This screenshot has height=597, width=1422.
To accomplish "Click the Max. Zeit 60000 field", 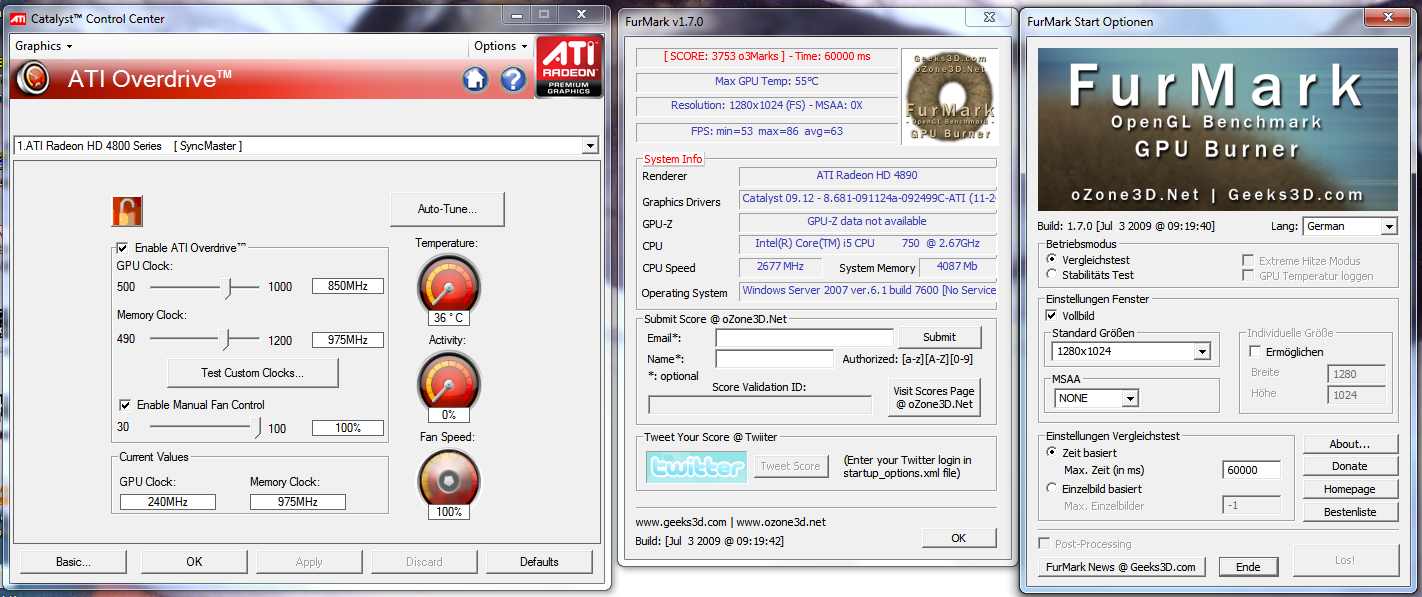I will [1251, 470].
